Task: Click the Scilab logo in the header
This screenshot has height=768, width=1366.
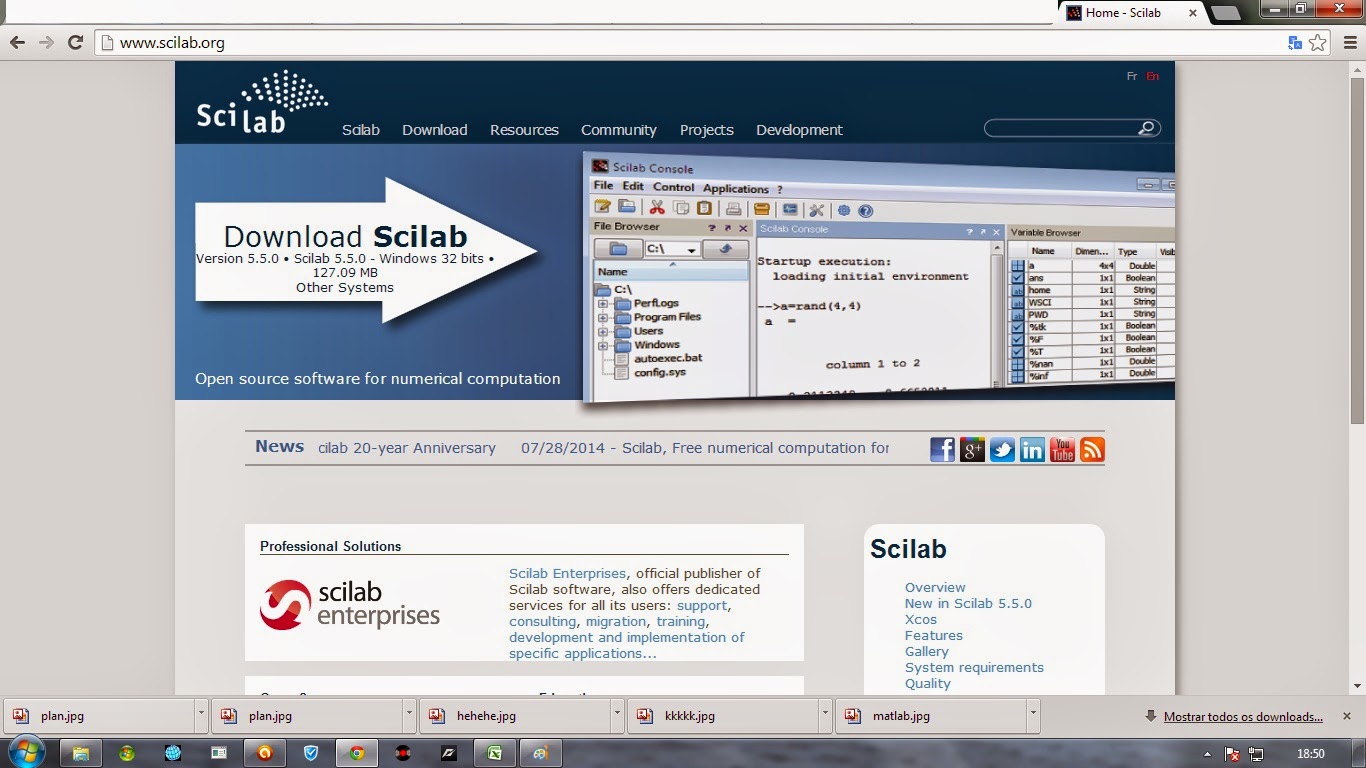Action: pyautogui.click(x=262, y=102)
